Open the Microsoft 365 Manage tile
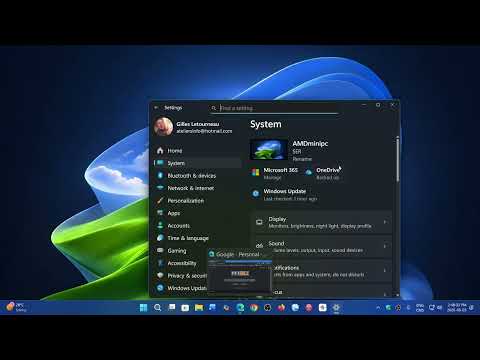The width and height of the screenshot is (480, 360). click(x=275, y=173)
